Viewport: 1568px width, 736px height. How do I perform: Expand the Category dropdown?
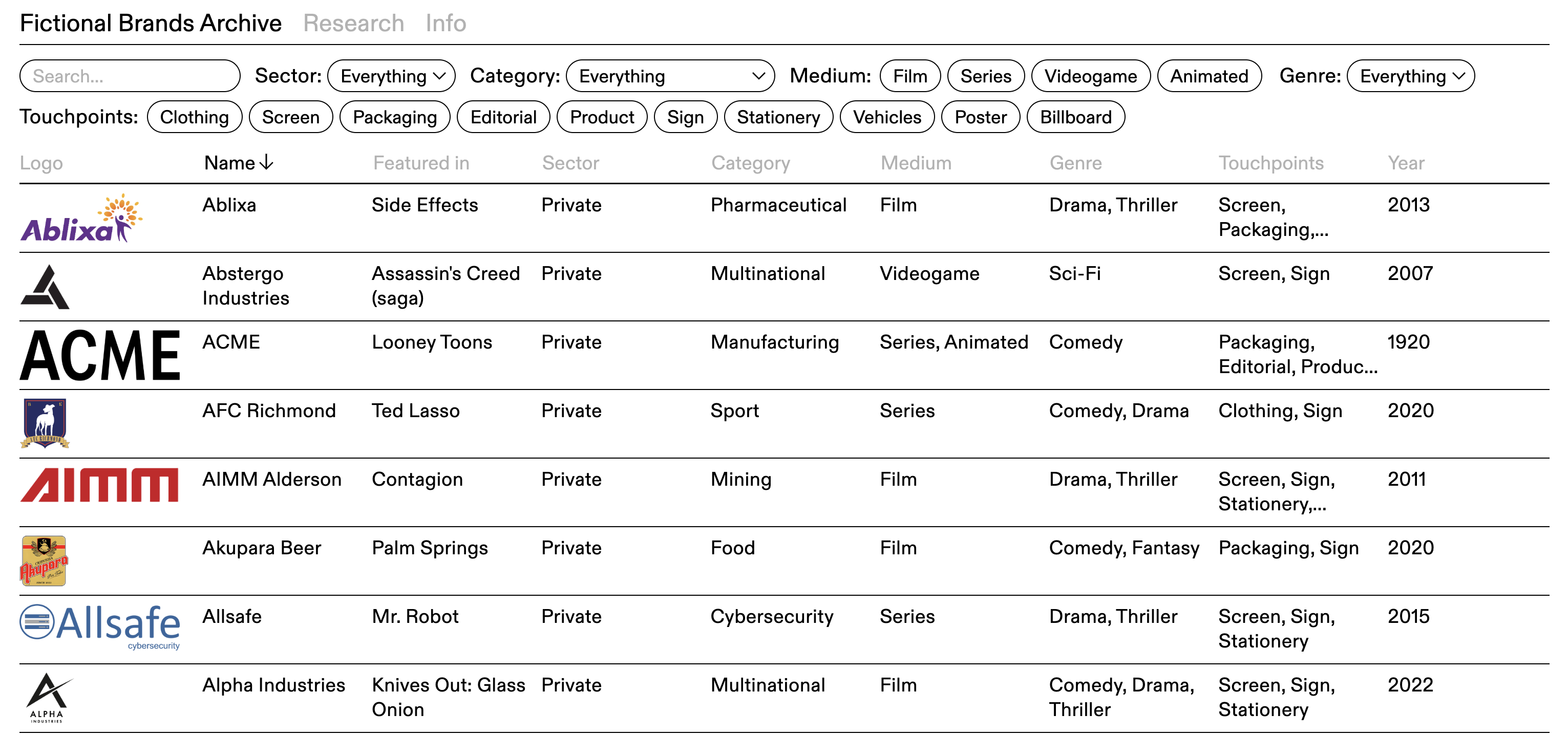670,76
